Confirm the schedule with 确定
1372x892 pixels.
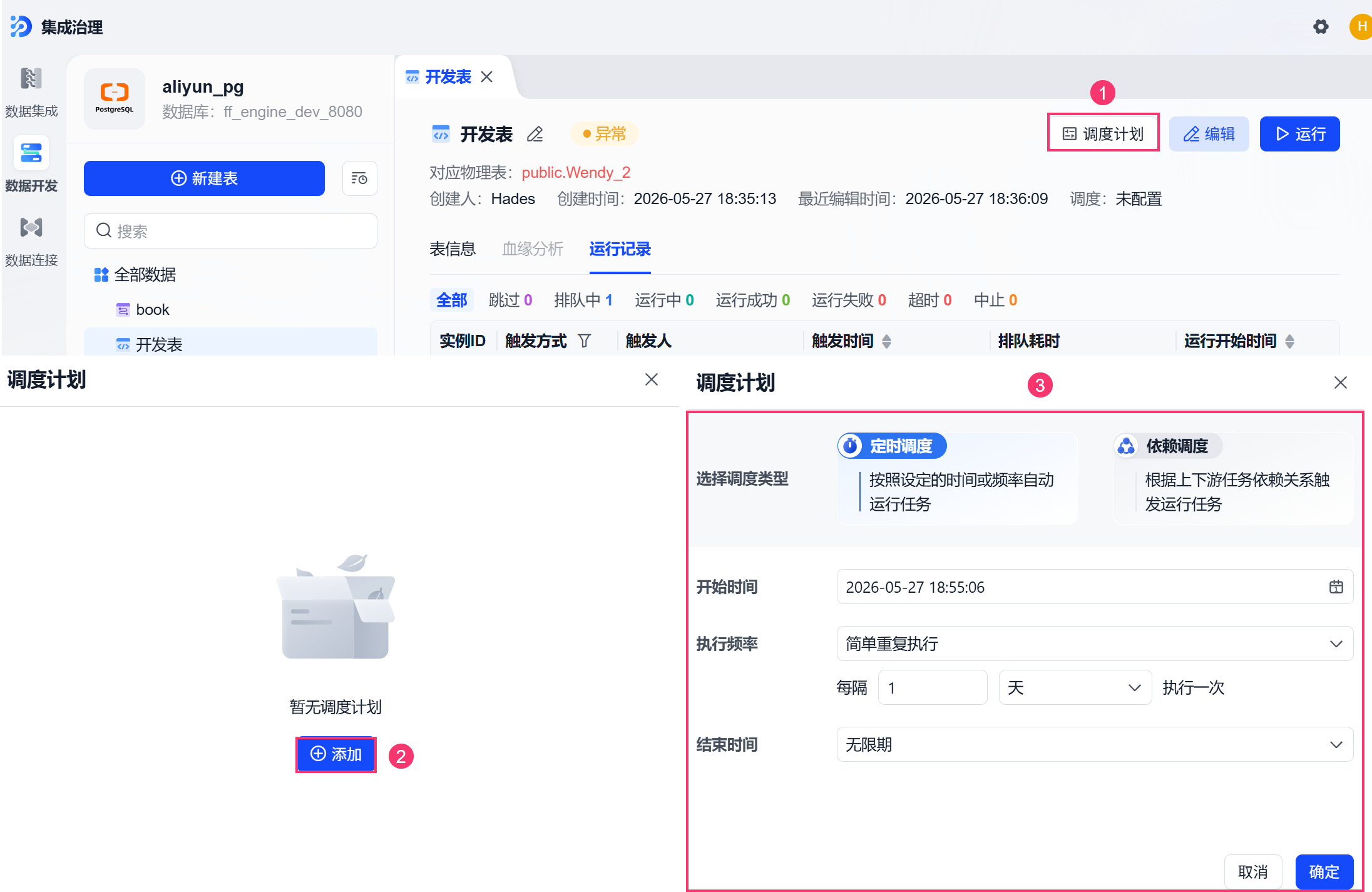pyautogui.click(x=1324, y=871)
